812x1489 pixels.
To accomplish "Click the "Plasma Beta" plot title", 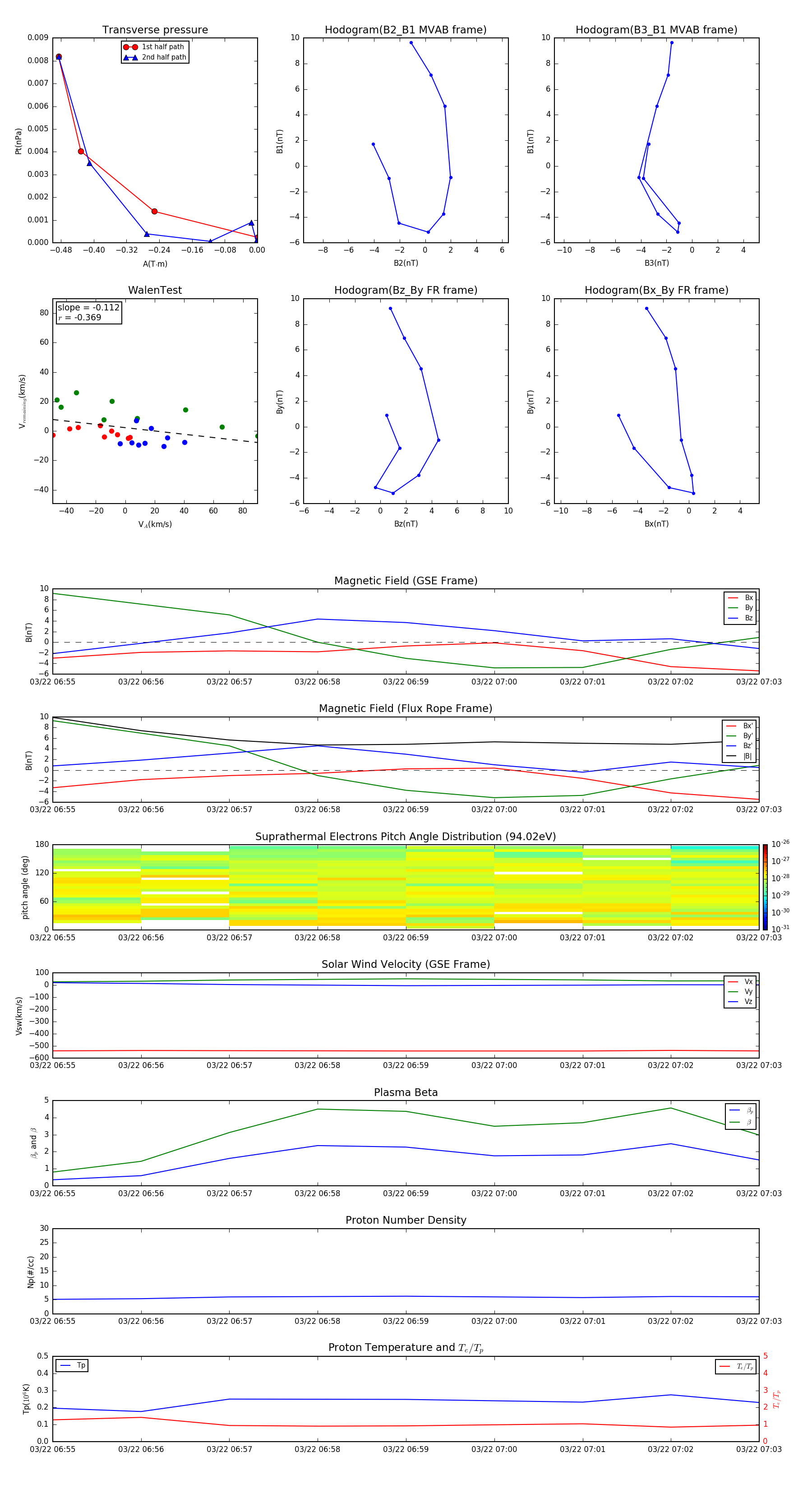I will point(406,1092).
